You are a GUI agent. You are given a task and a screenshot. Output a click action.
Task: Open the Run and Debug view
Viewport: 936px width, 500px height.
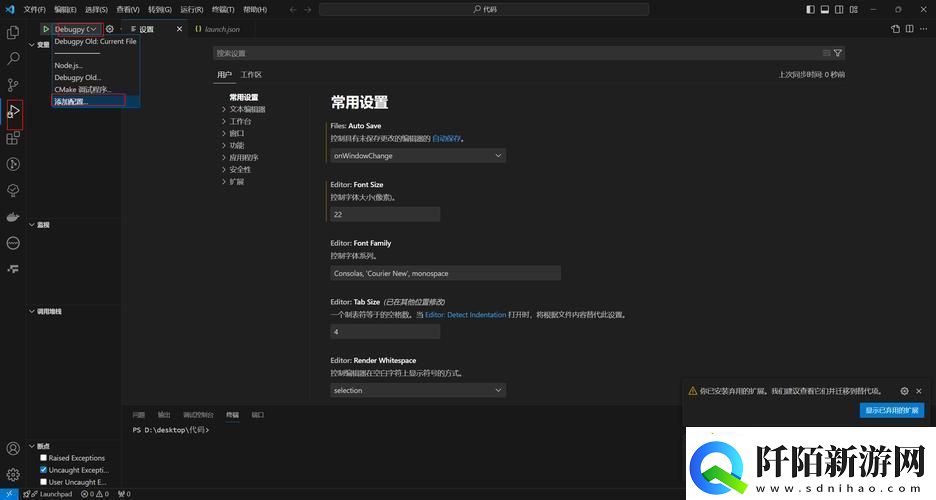tap(14, 111)
